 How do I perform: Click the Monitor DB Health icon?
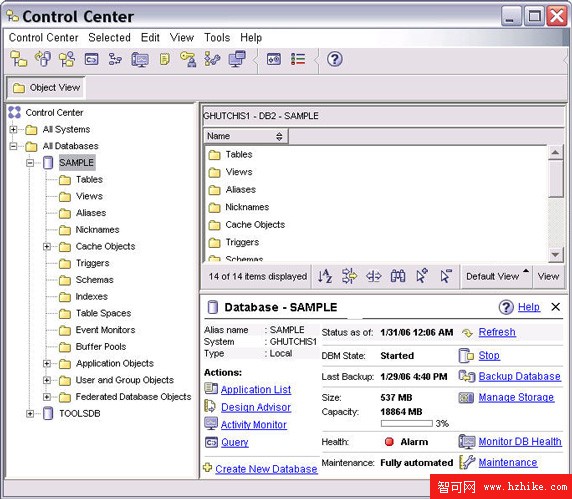(467, 442)
